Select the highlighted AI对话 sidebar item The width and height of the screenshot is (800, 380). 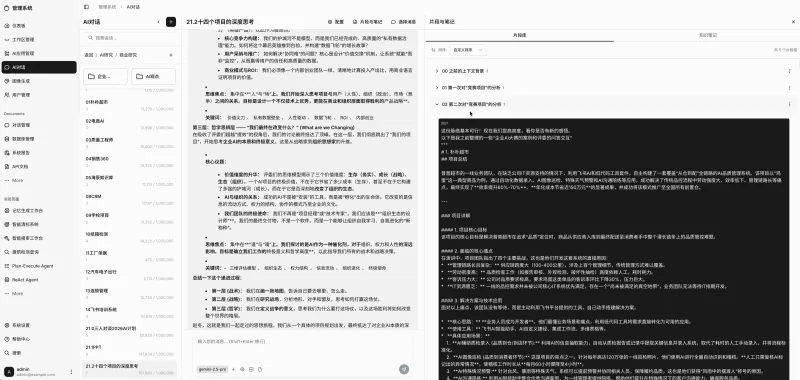click(x=39, y=67)
